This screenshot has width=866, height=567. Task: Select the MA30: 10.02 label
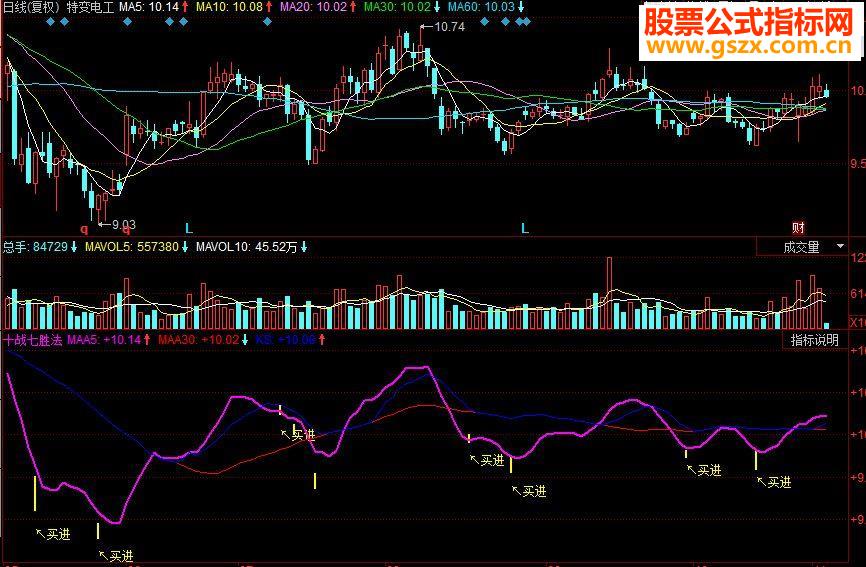pyautogui.click(x=398, y=7)
